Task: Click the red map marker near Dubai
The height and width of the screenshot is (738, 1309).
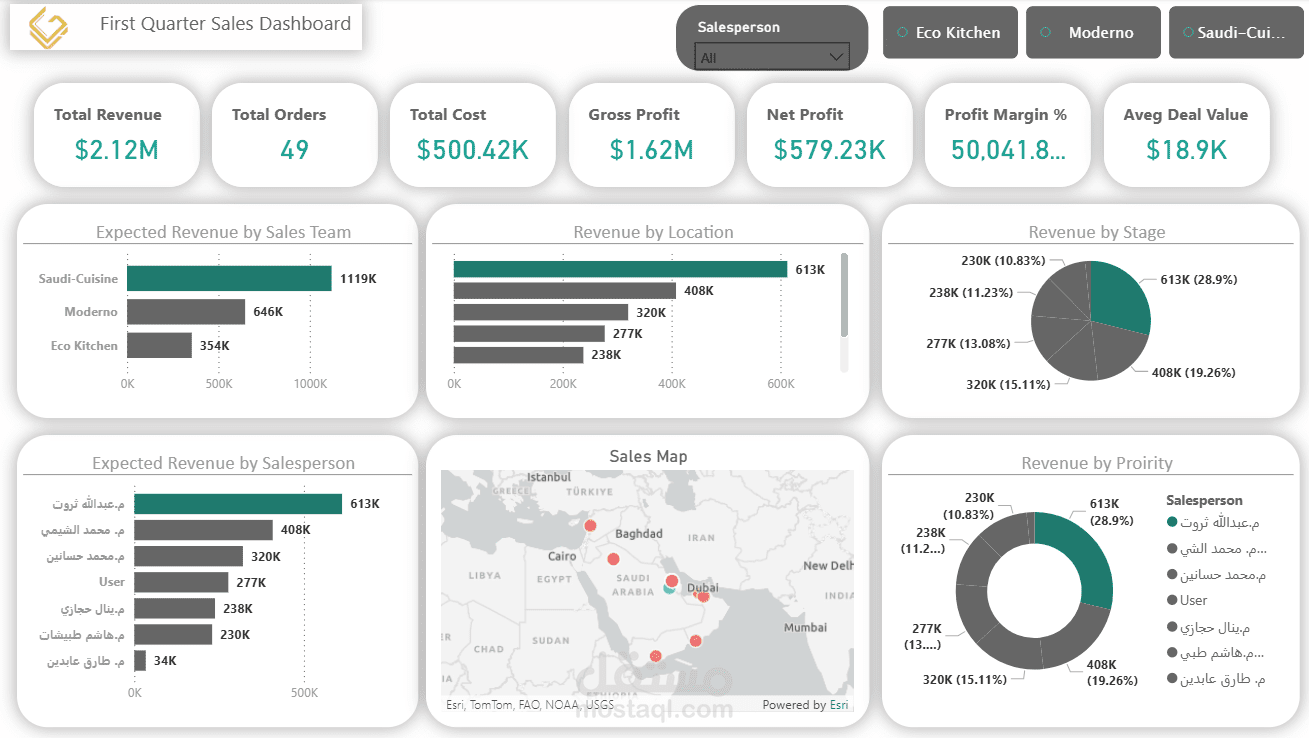Action: [x=702, y=596]
